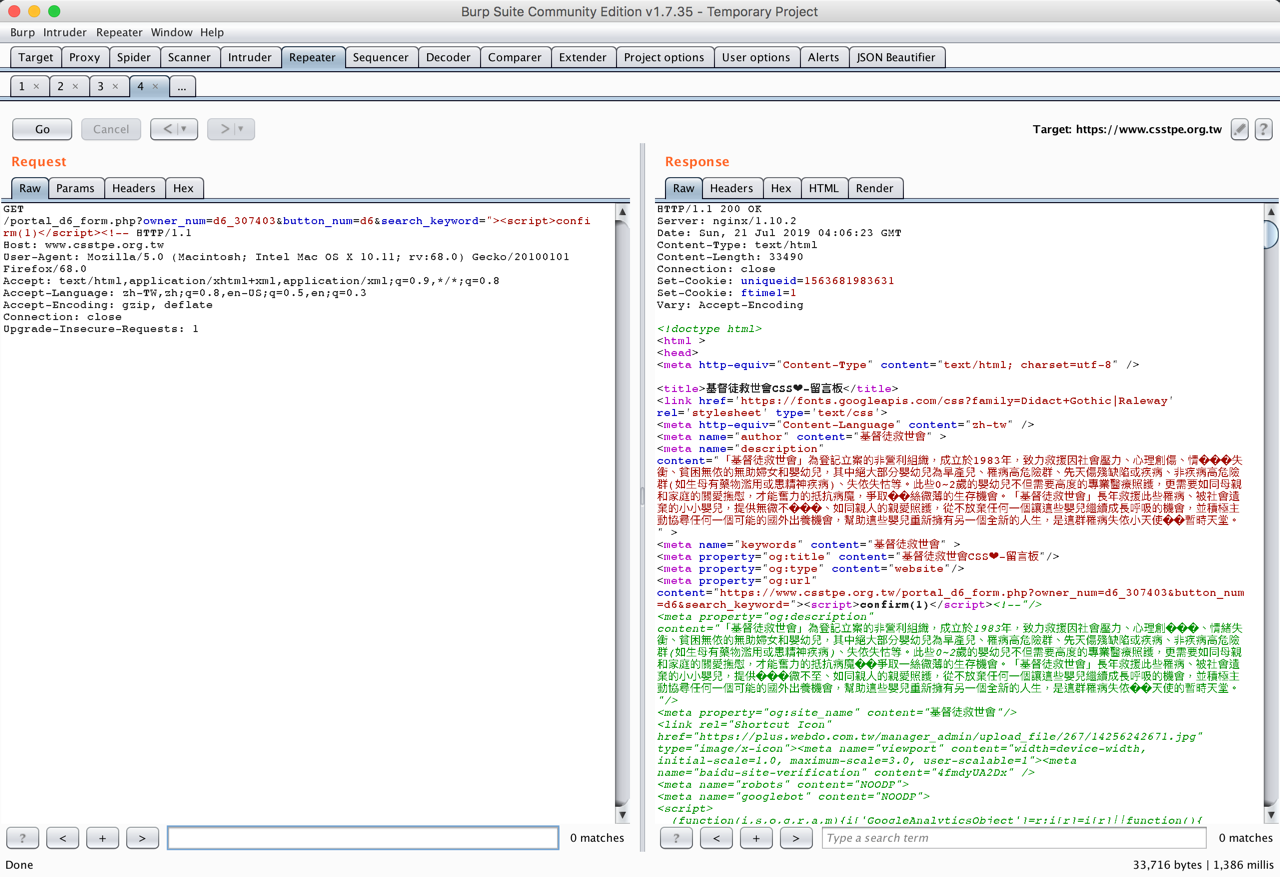Open the Comparer tab

[x=515, y=57]
